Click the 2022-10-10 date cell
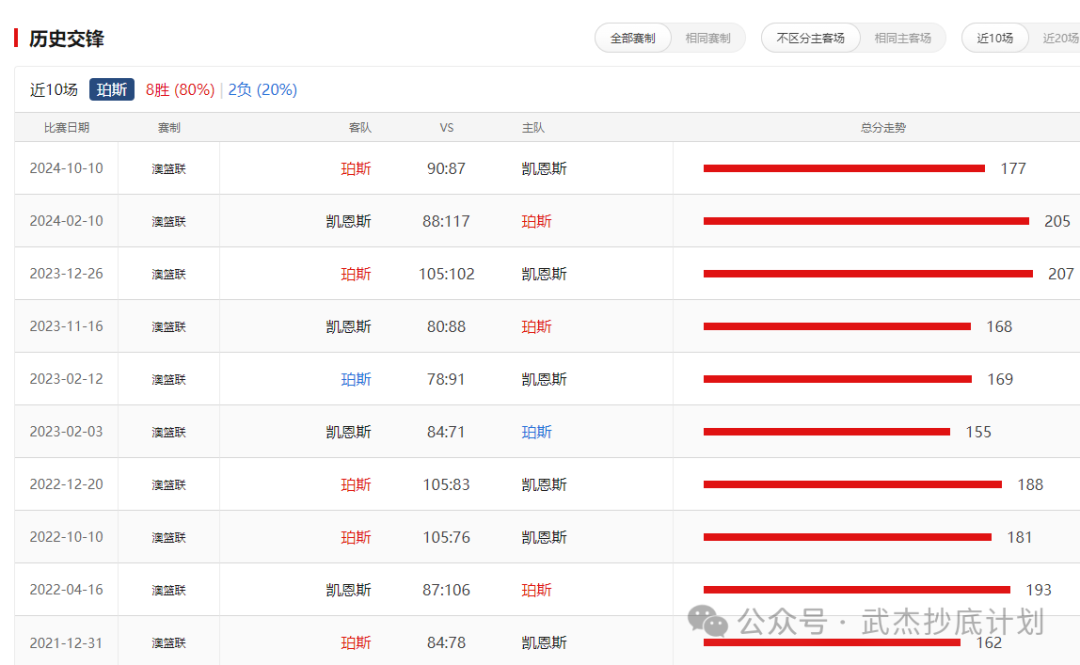Viewport: 1080px width, 665px height. point(66,538)
